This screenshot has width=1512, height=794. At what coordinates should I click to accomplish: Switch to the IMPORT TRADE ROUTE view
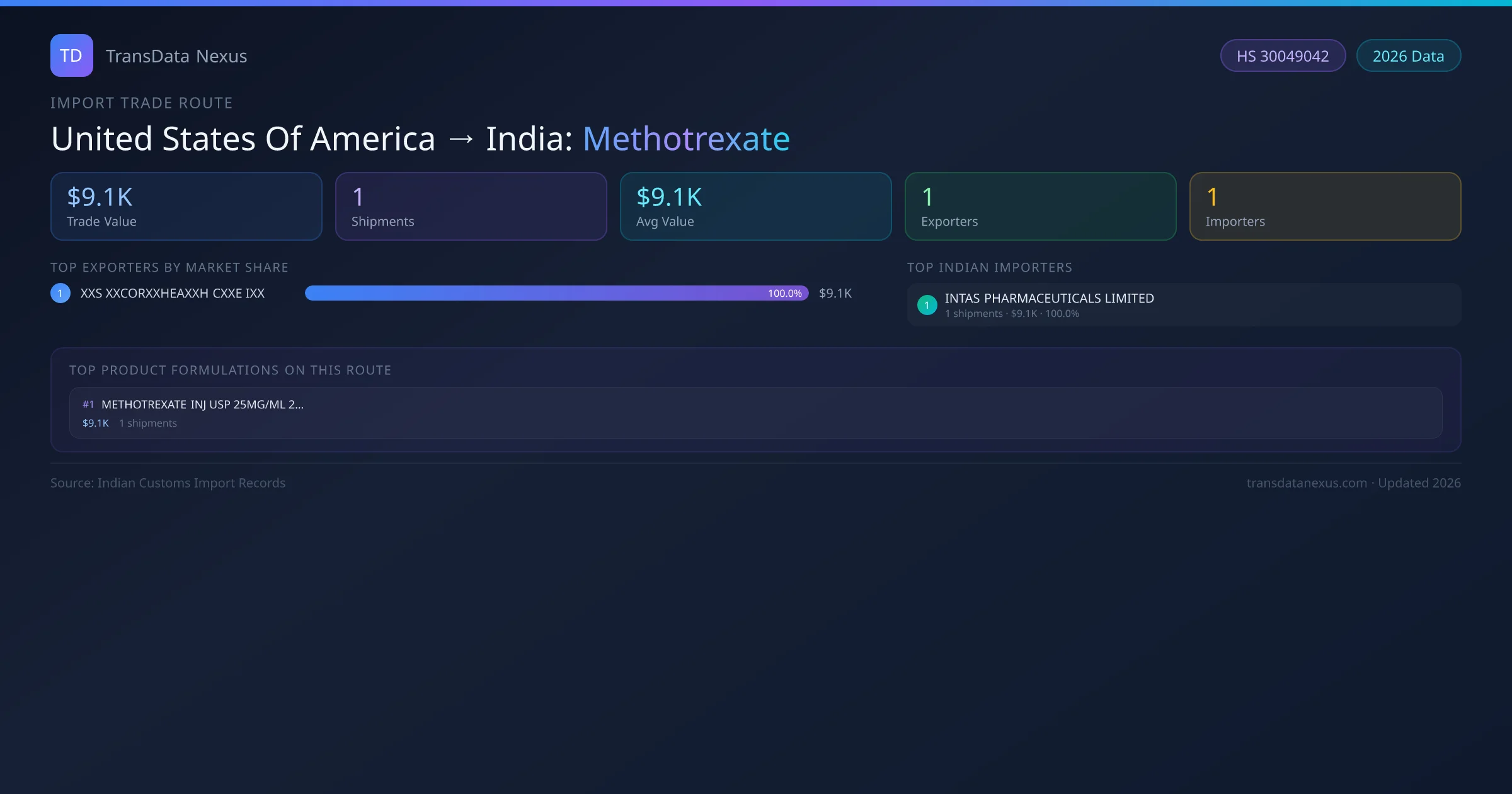click(141, 103)
